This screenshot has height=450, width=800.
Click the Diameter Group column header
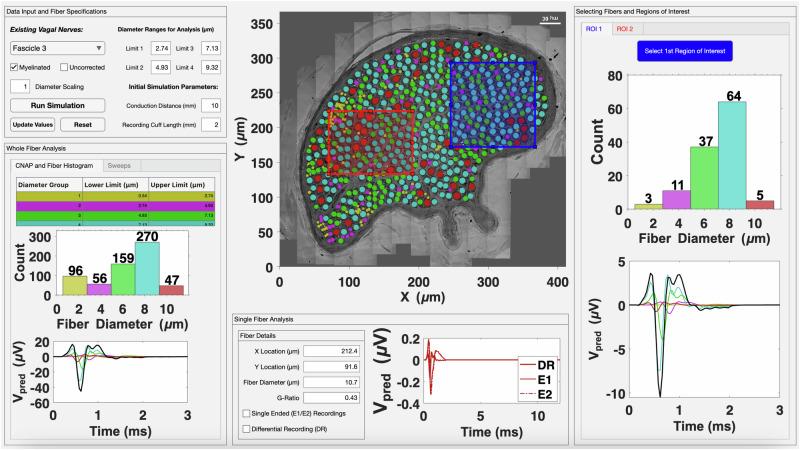49,185
